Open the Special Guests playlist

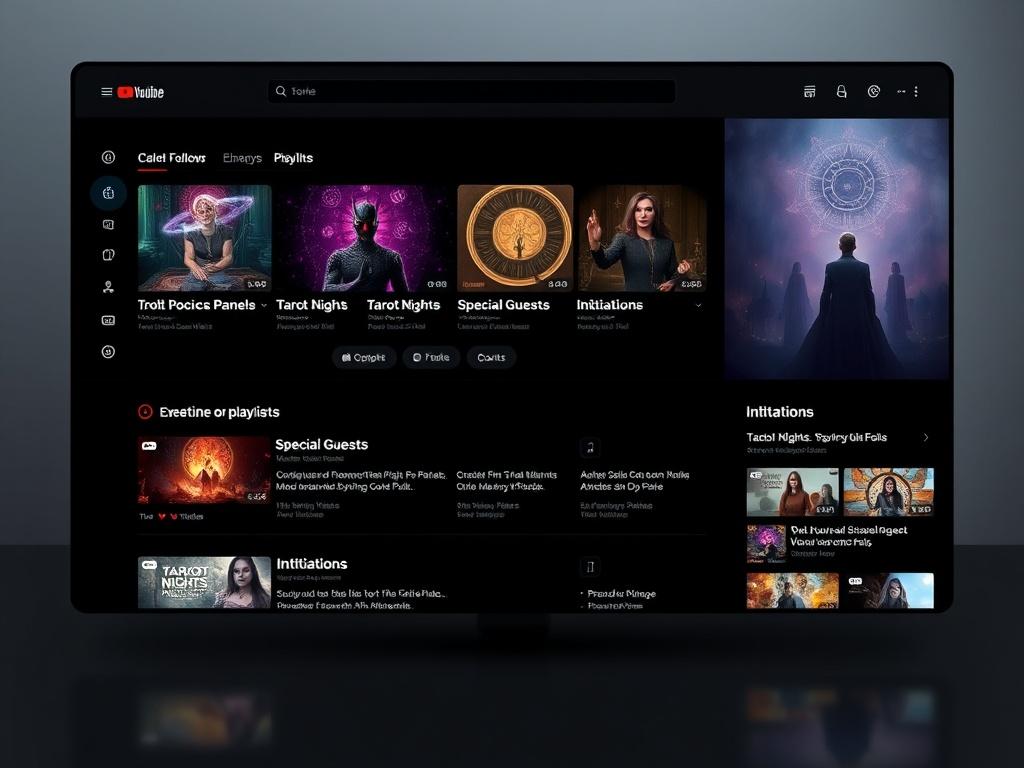(x=322, y=444)
